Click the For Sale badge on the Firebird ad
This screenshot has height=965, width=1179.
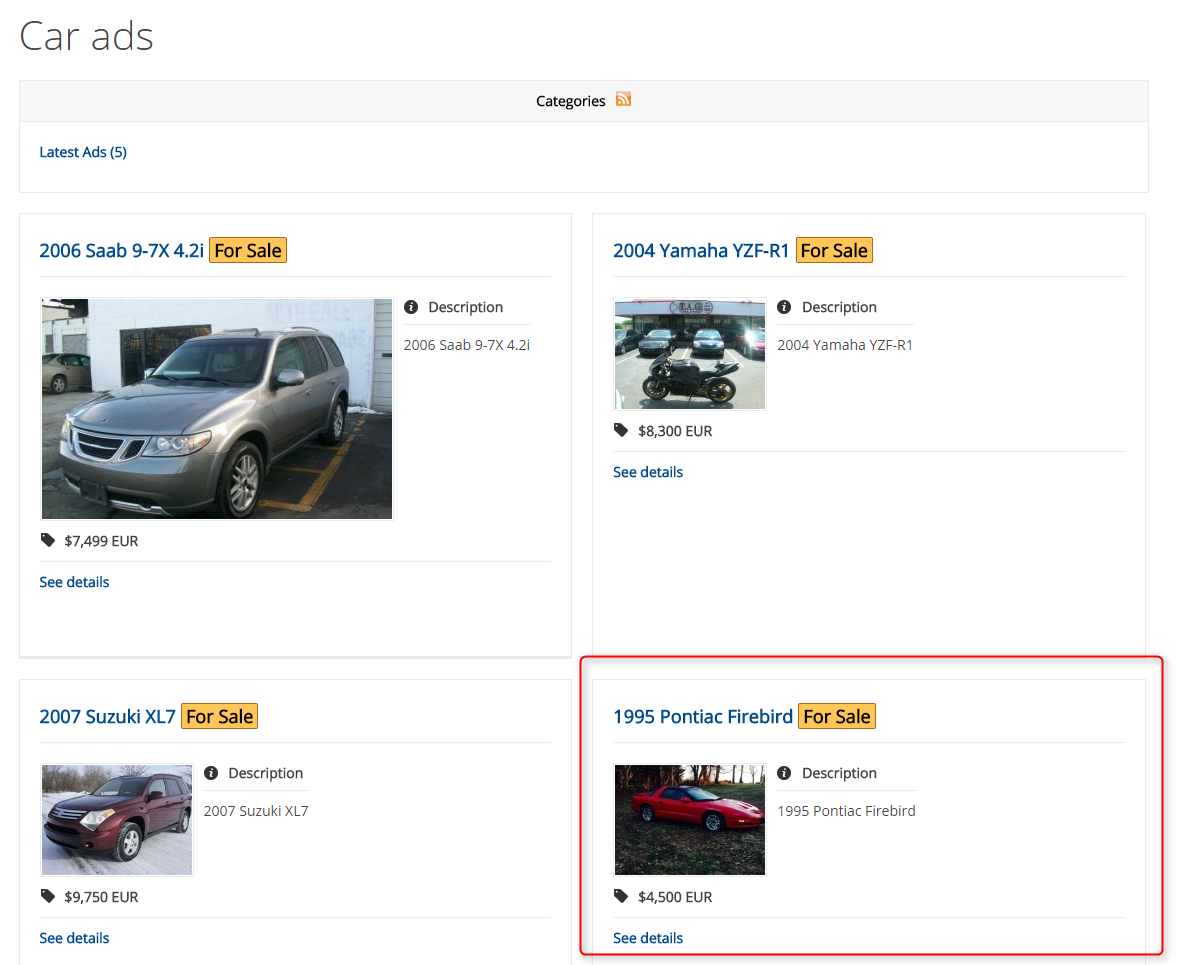click(x=837, y=716)
